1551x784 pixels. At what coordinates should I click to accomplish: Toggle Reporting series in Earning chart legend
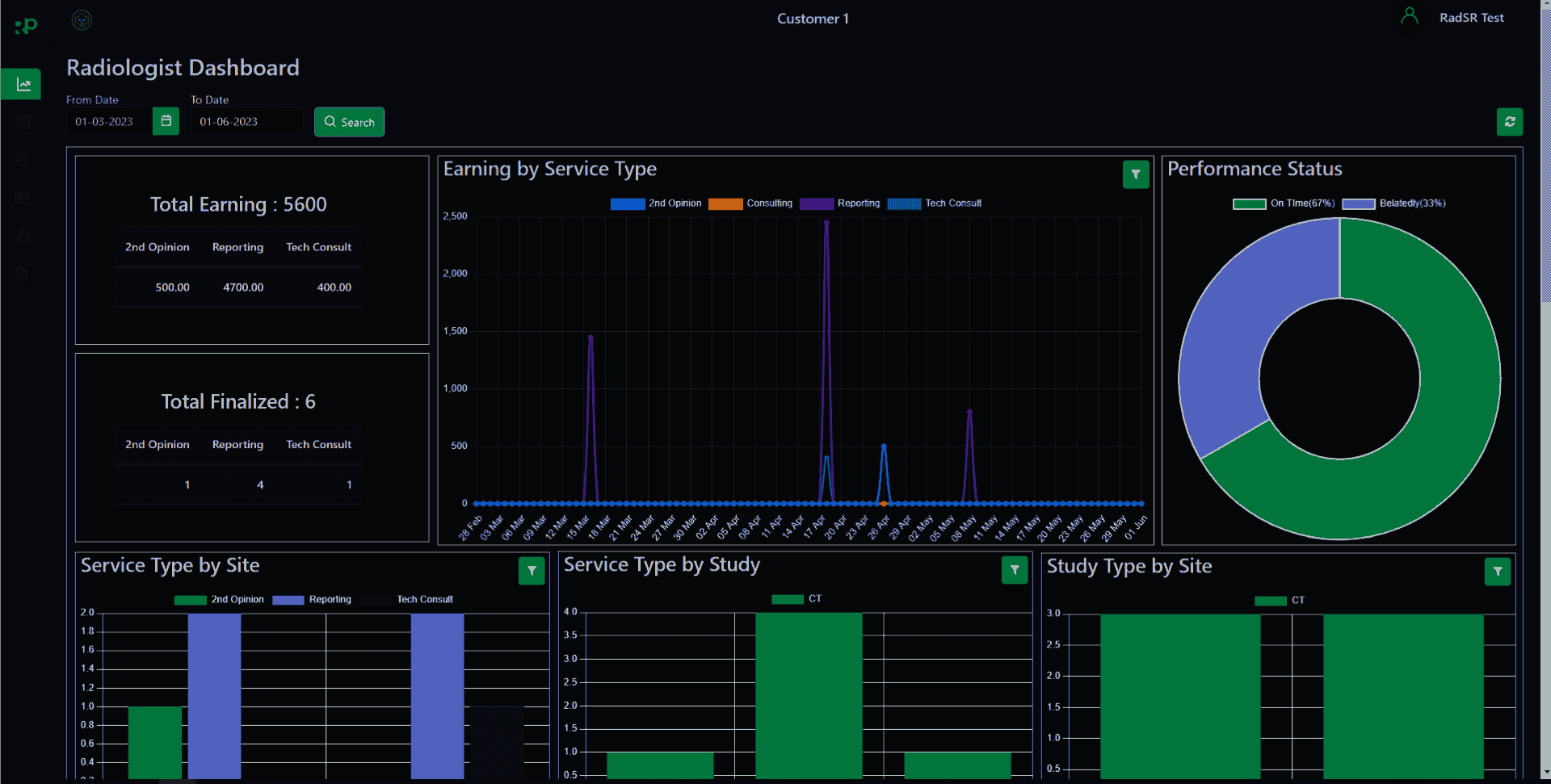[839, 203]
